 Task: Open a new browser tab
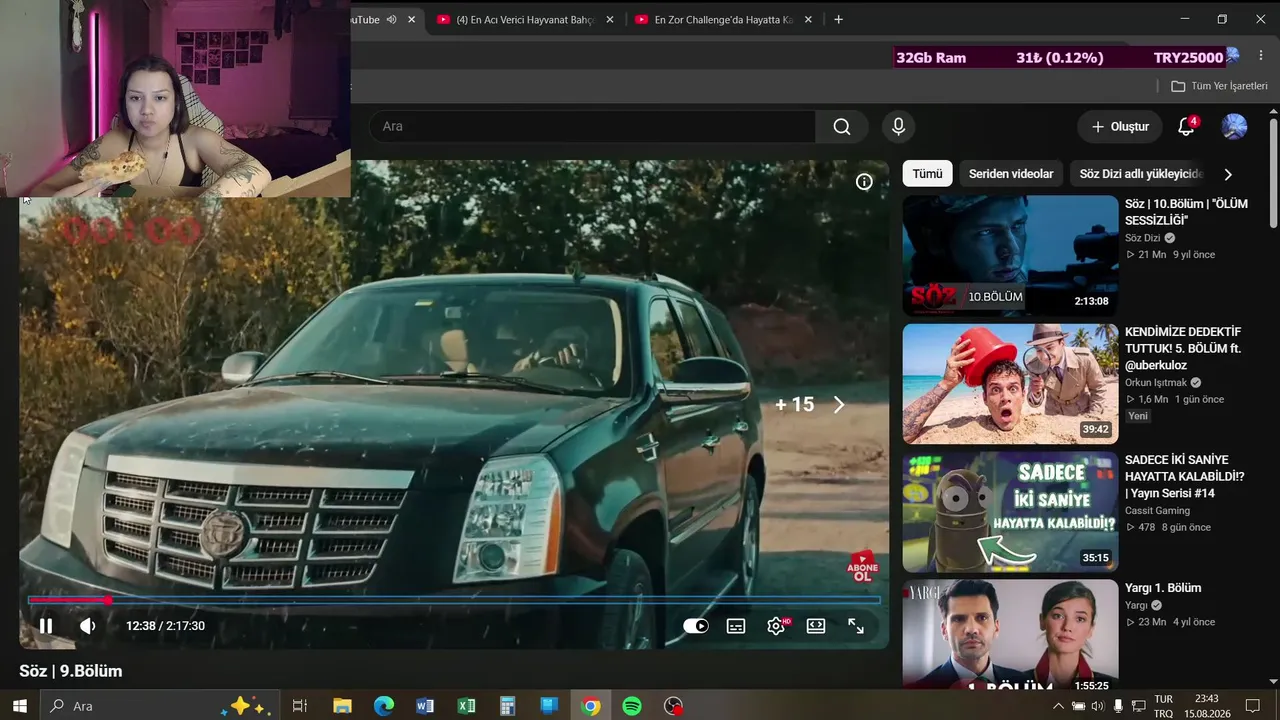pyautogui.click(x=838, y=20)
